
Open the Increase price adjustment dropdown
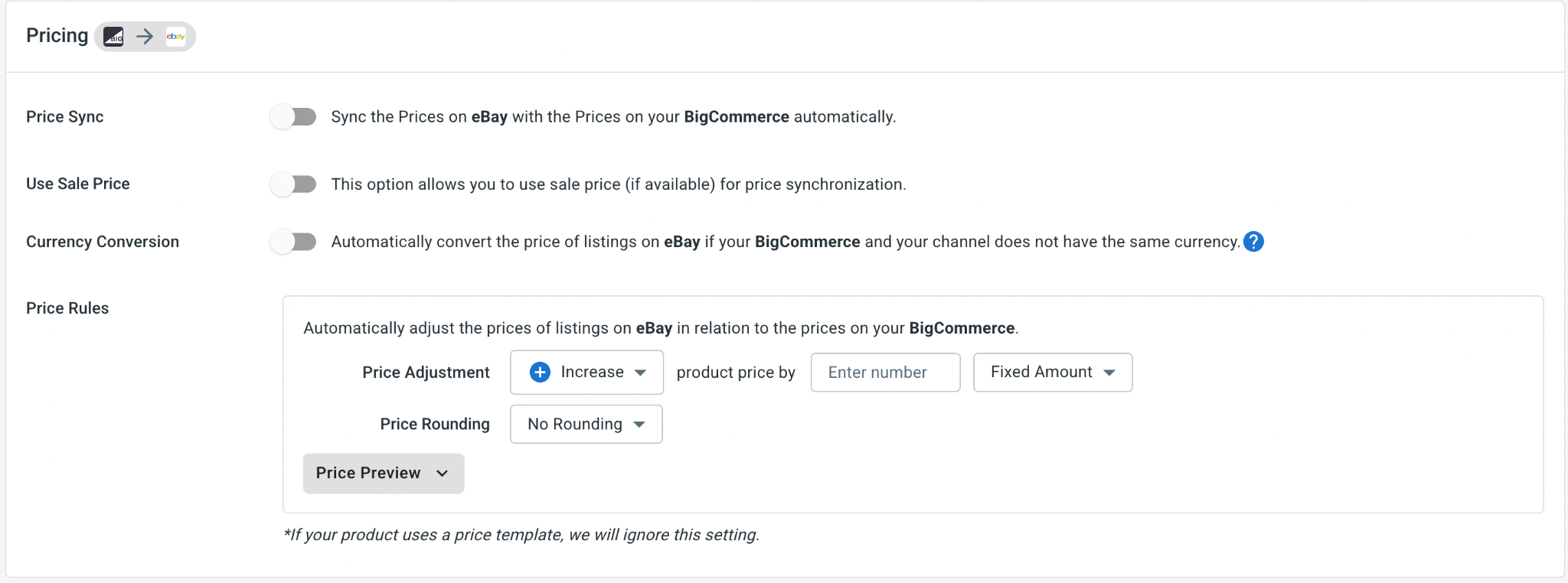[x=586, y=373]
